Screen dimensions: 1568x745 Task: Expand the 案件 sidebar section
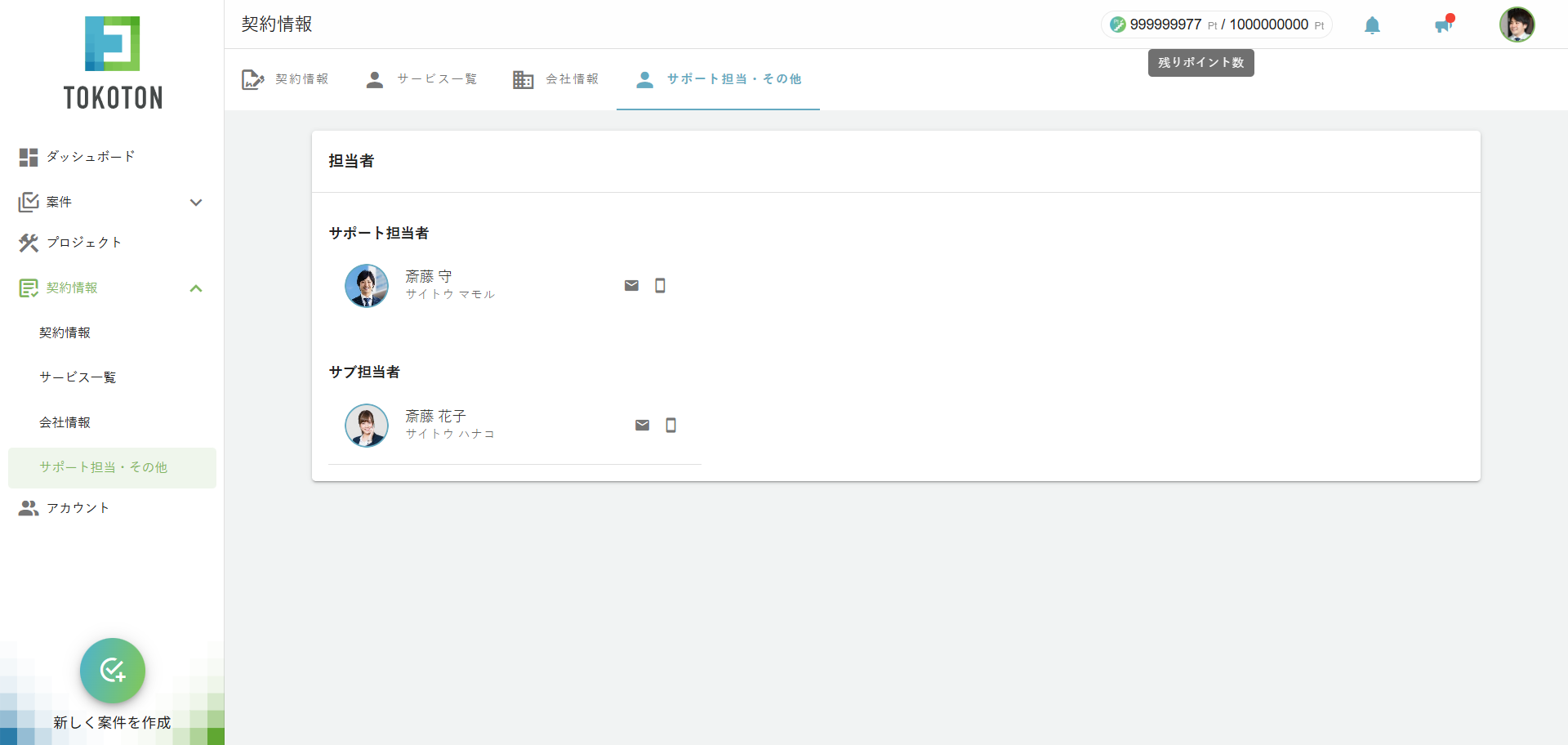[x=196, y=202]
